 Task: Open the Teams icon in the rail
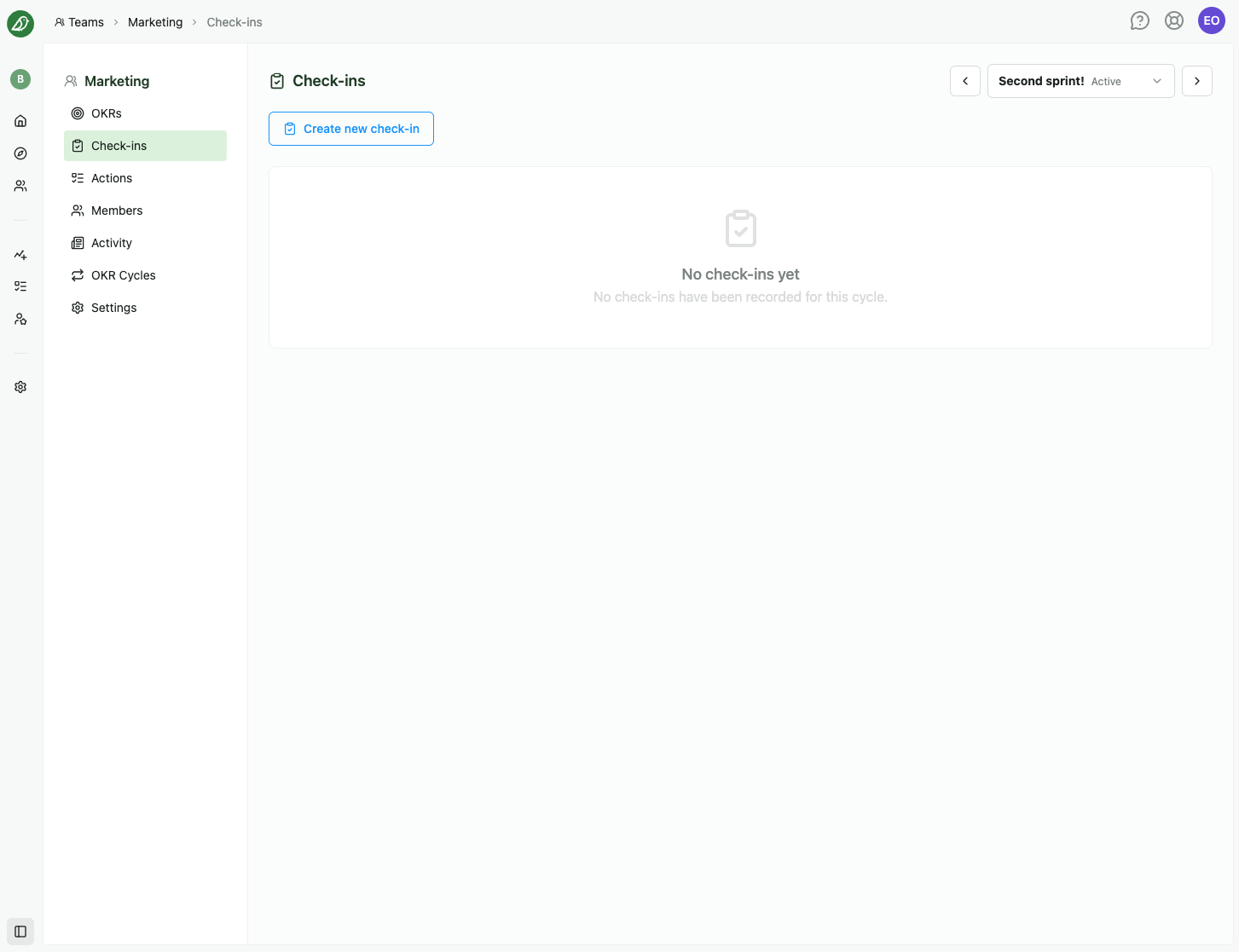coord(20,186)
